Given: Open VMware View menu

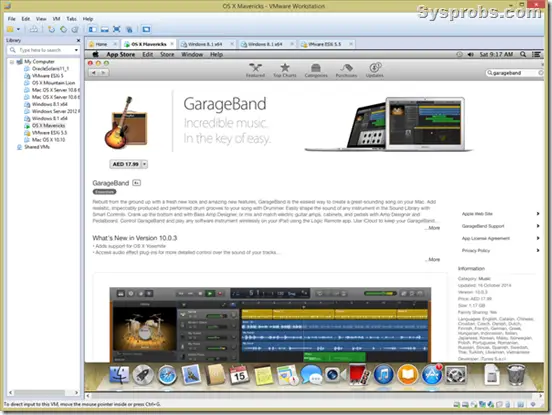Looking at the screenshot, I should pos(41,19).
